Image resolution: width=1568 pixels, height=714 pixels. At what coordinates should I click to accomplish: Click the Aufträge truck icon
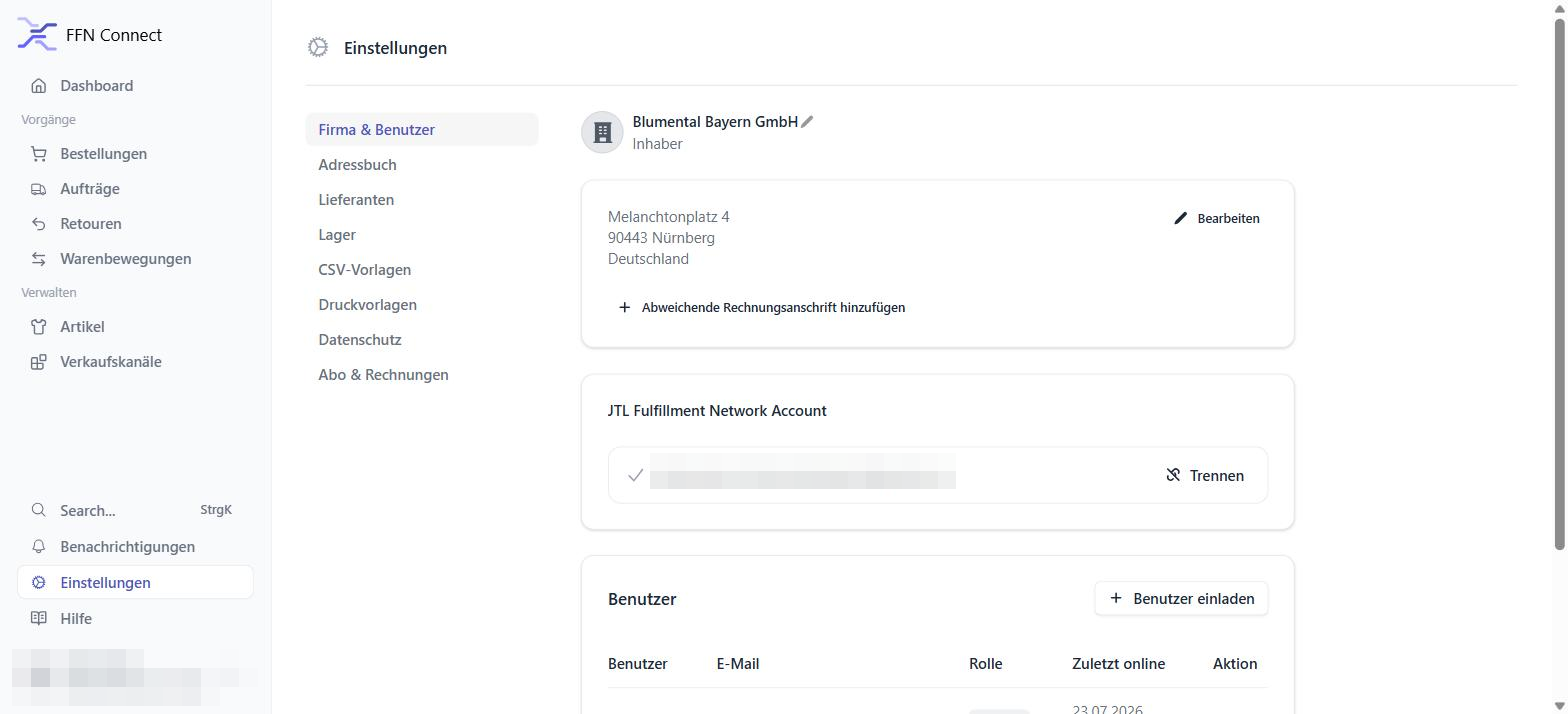[38, 189]
